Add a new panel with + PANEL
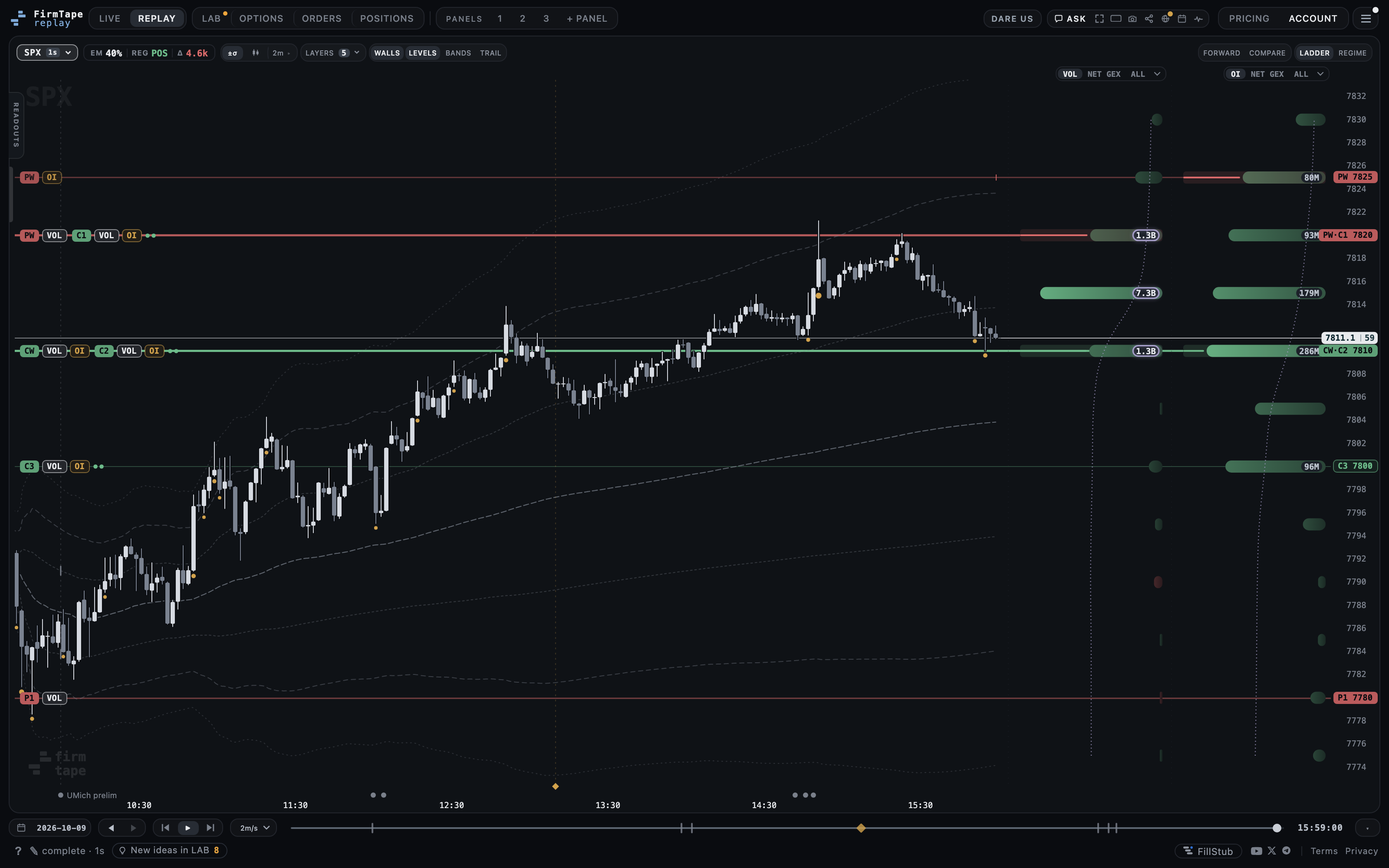The image size is (1389, 868). [x=586, y=18]
